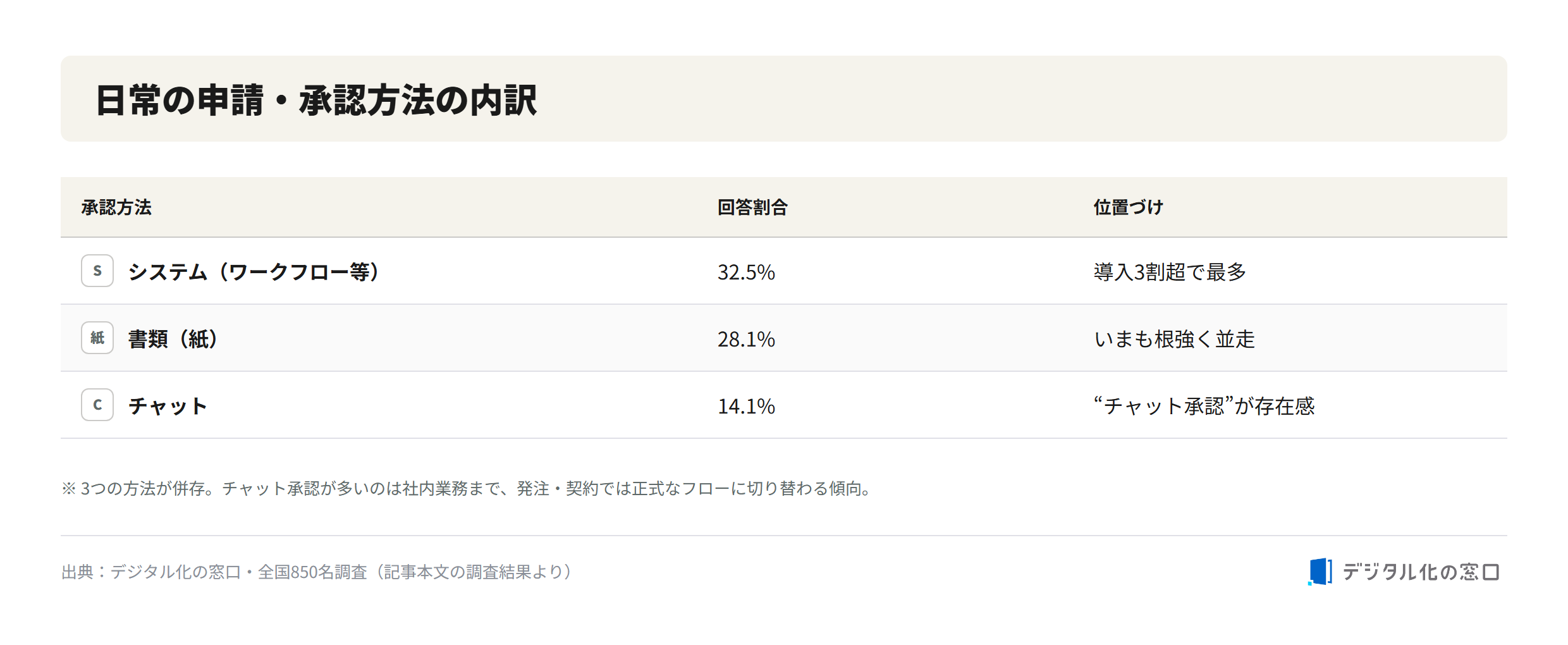Image resolution: width=1568 pixels, height=645 pixels.
Task: Click the 回答割合 column header
Action: tap(752, 207)
